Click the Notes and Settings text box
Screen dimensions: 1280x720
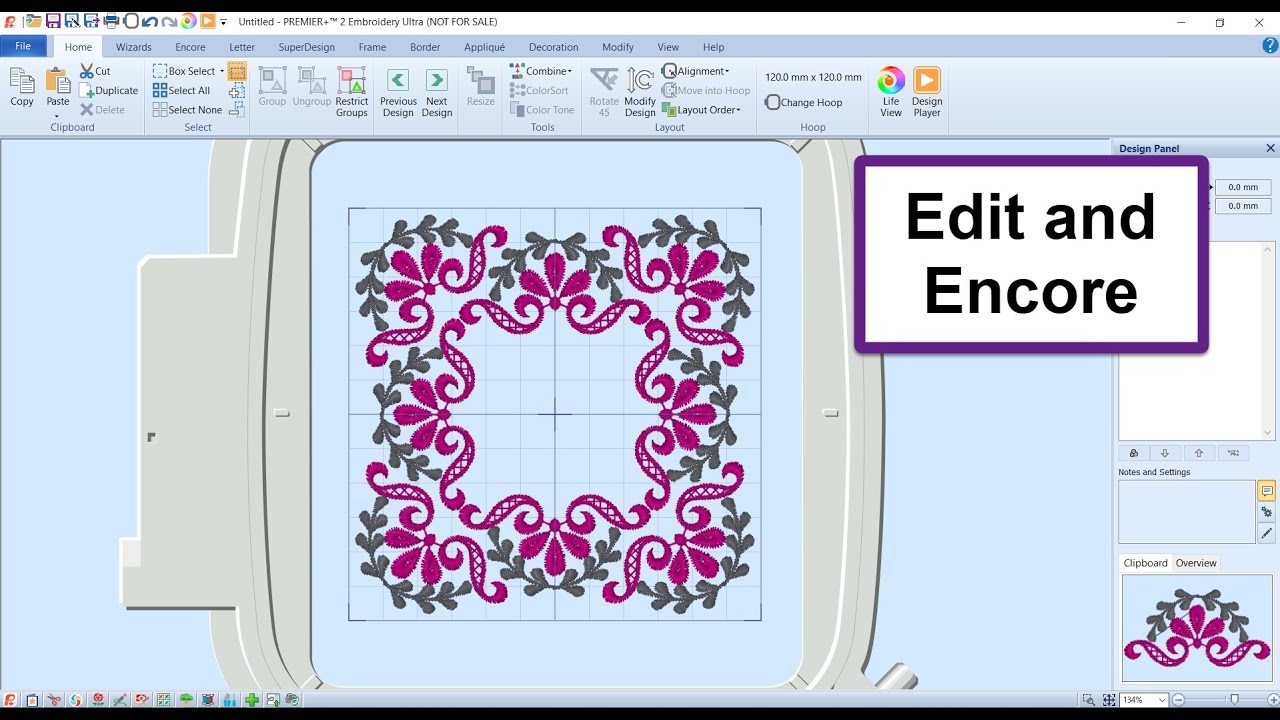point(1187,512)
